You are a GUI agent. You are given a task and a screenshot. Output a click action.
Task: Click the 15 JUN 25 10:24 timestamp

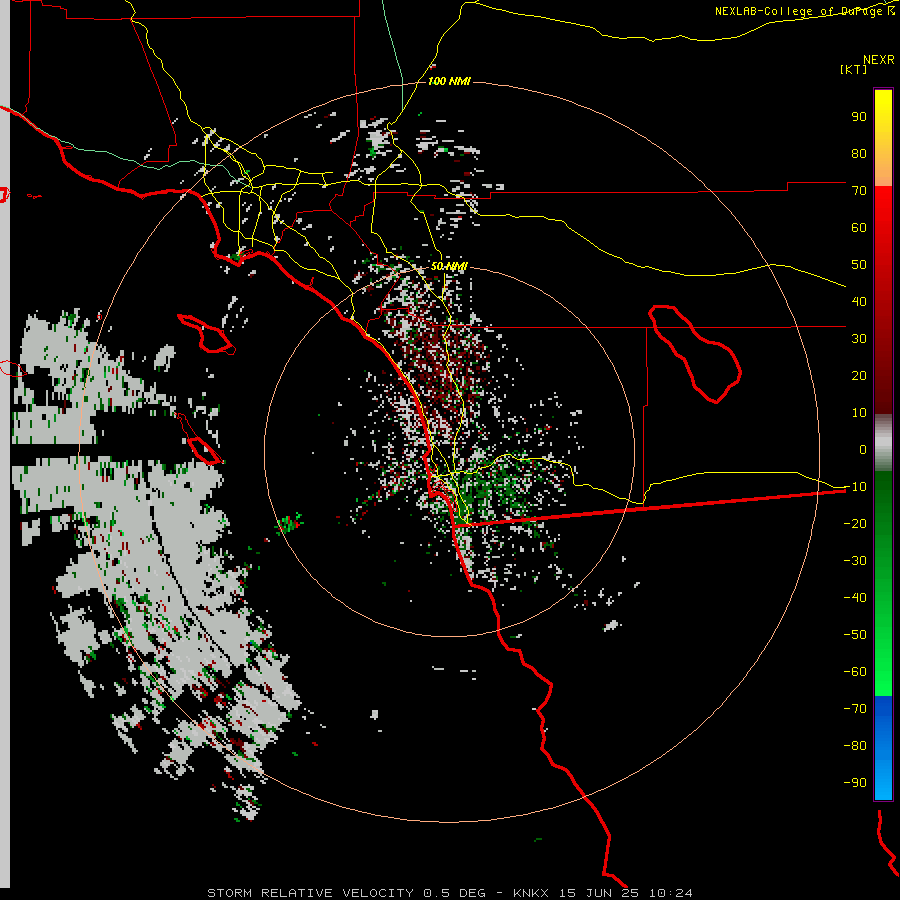point(626,893)
